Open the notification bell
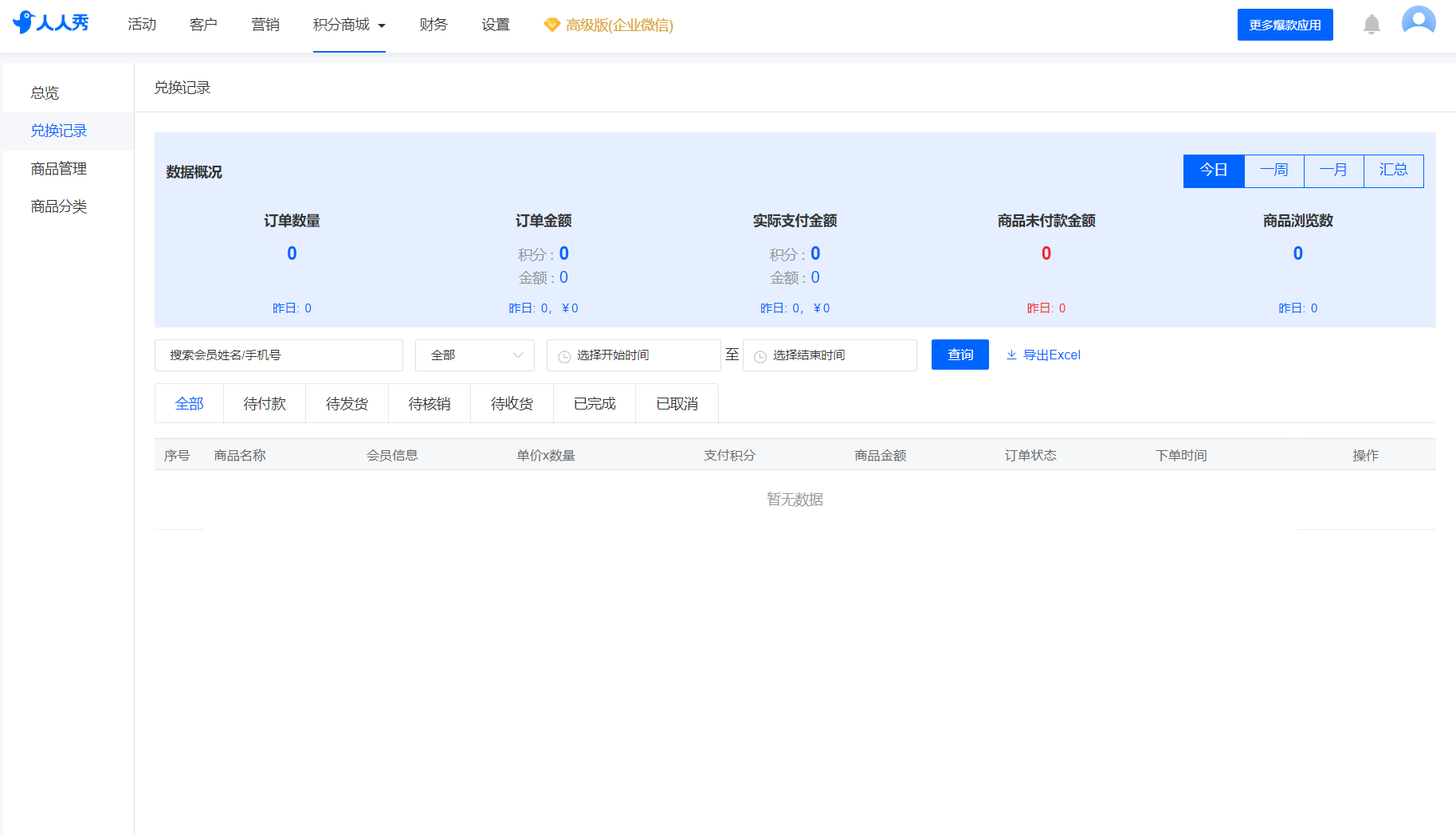This screenshot has height=835, width=1456. click(1372, 25)
